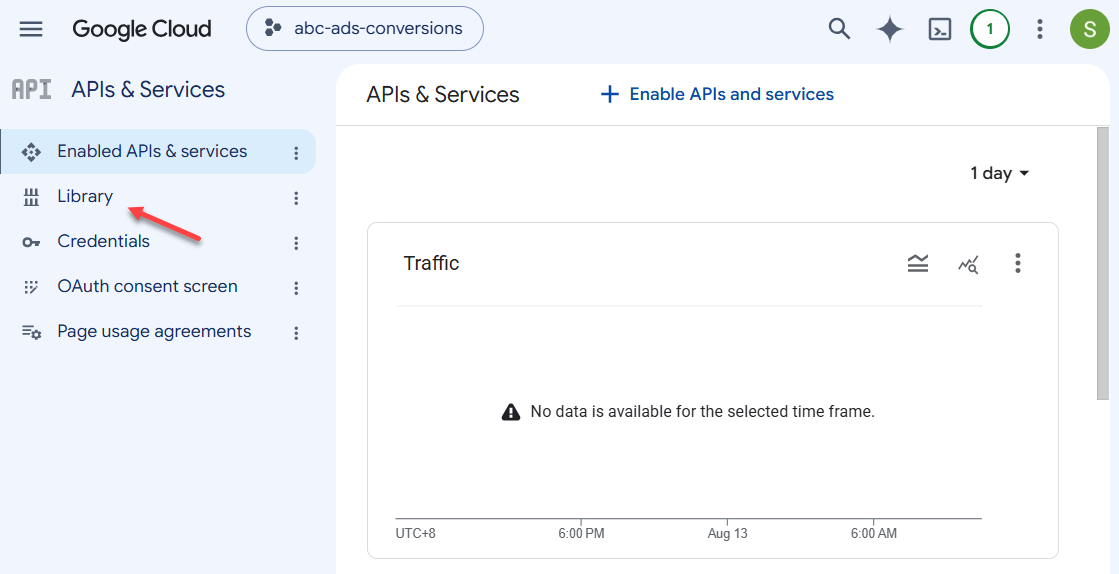Click the Enabled APIs & services icon

31,152
